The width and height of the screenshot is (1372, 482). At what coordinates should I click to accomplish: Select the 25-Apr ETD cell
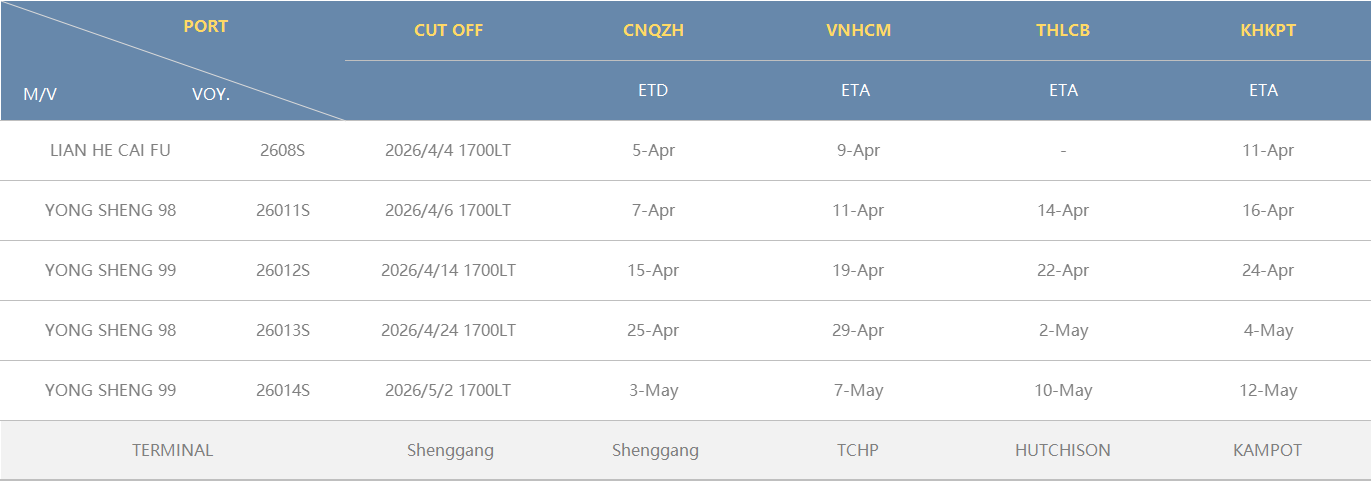[x=653, y=330]
